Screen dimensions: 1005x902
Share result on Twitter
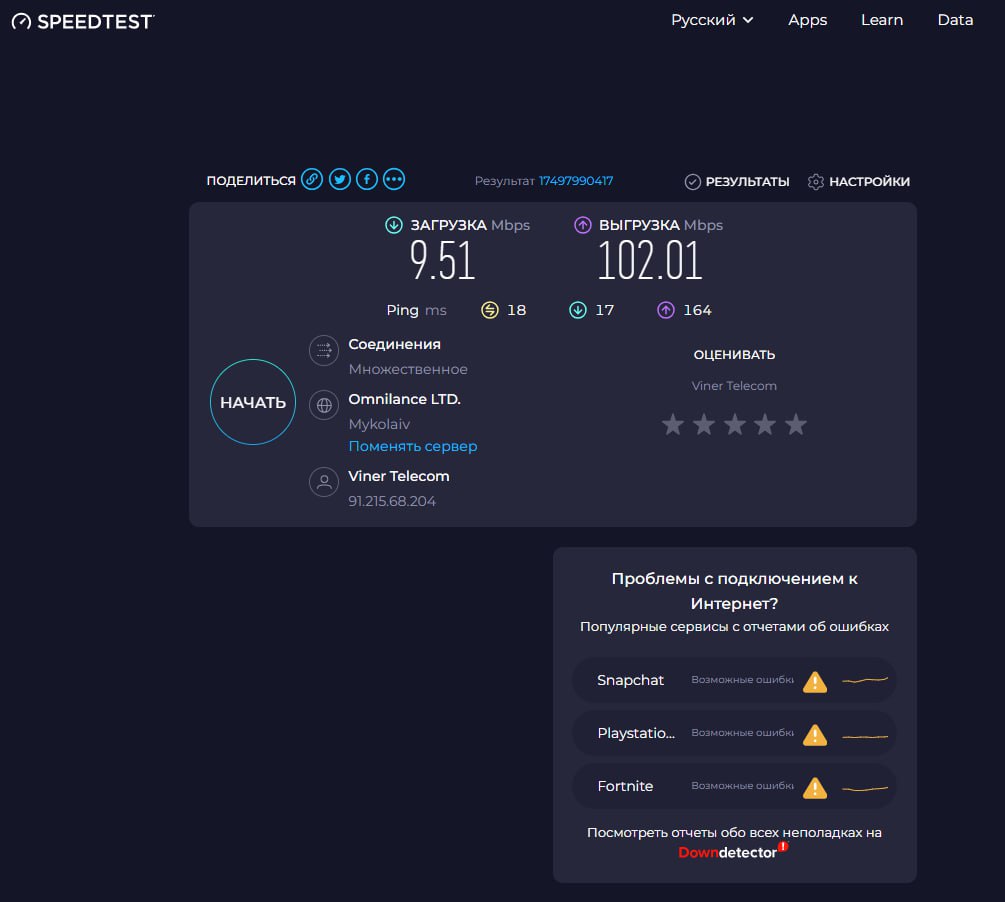[x=340, y=180]
